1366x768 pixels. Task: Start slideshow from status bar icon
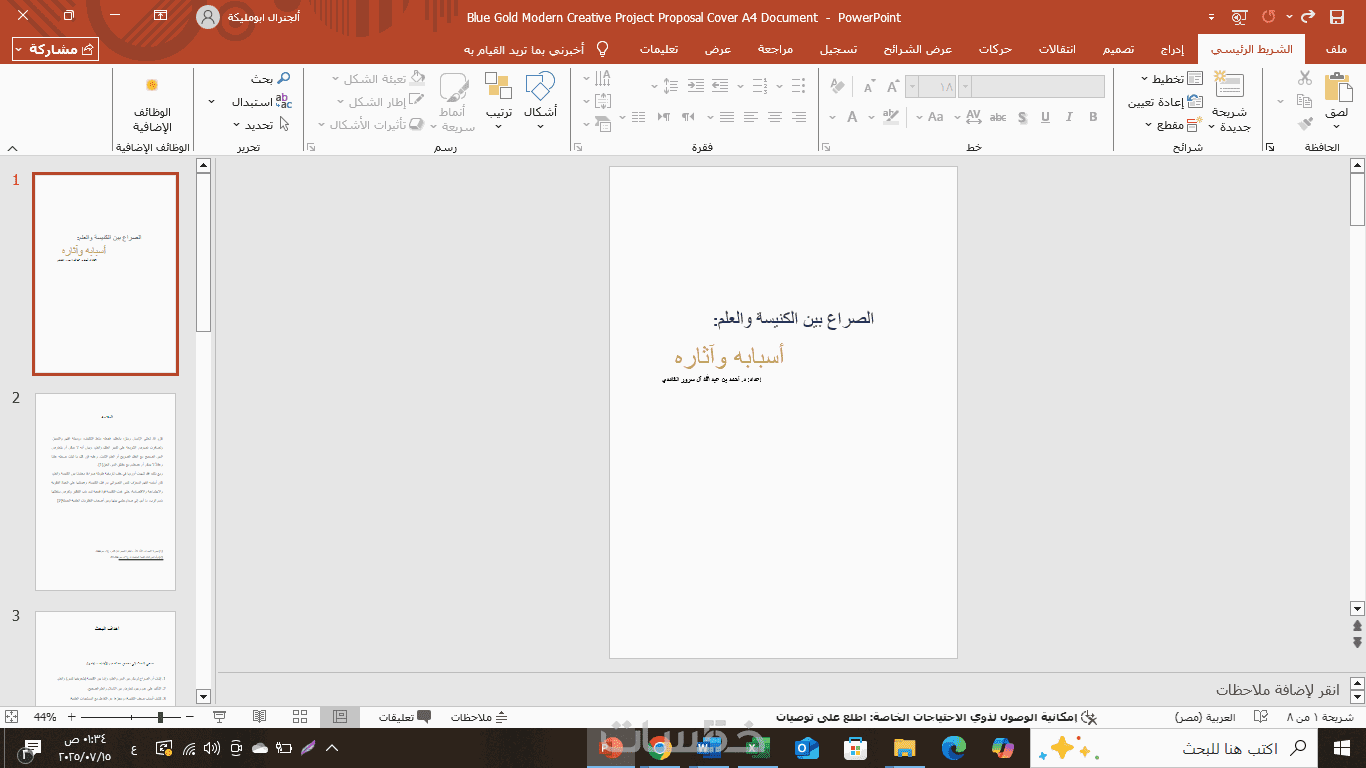pyautogui.click(x=219, y=717)
